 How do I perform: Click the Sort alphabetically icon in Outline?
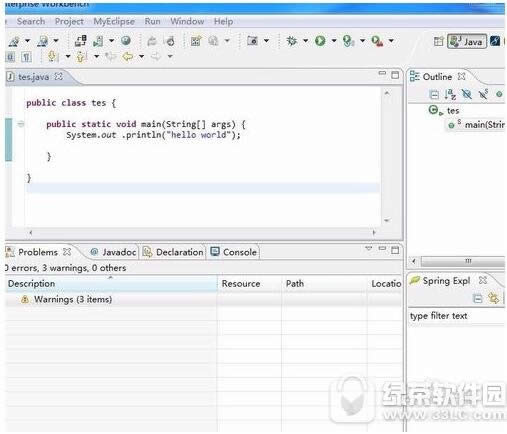click(x=450, y=94)
